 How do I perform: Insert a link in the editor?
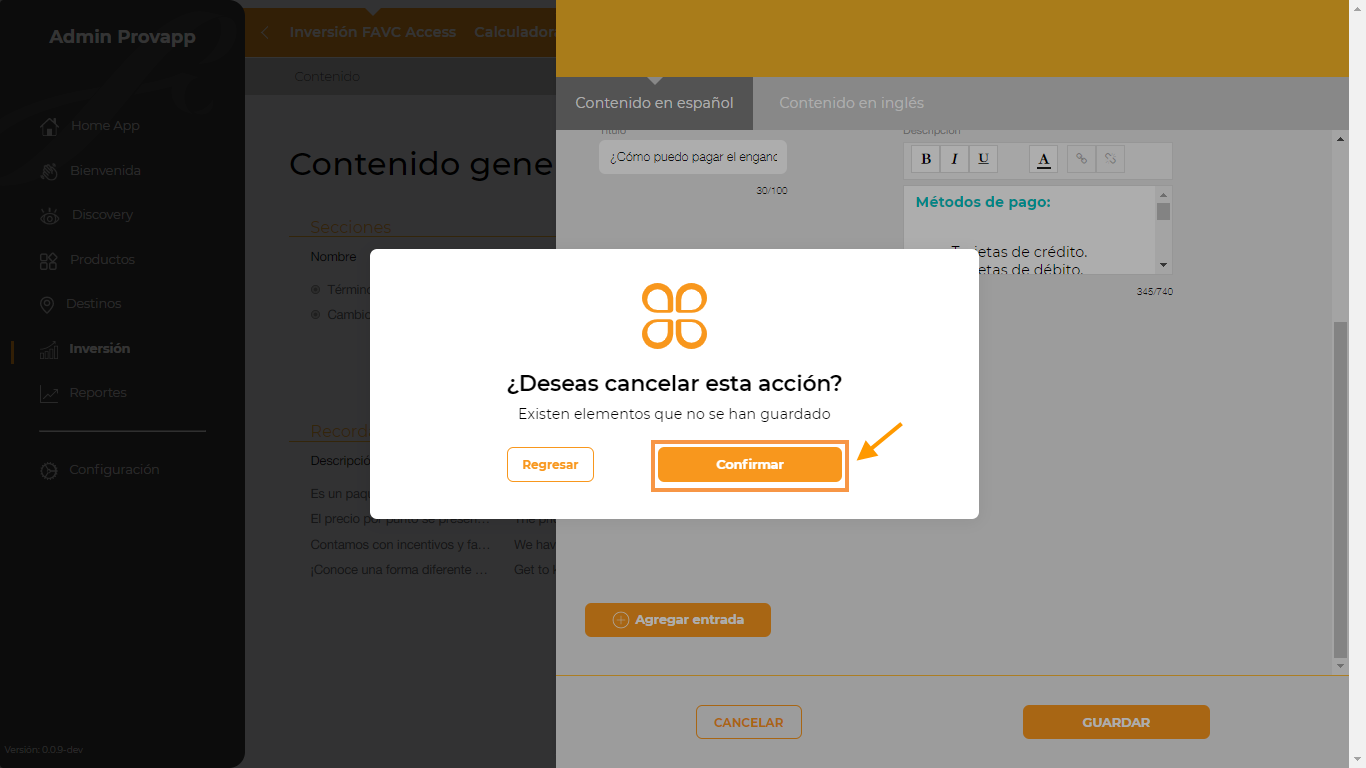pos(1081,159)
